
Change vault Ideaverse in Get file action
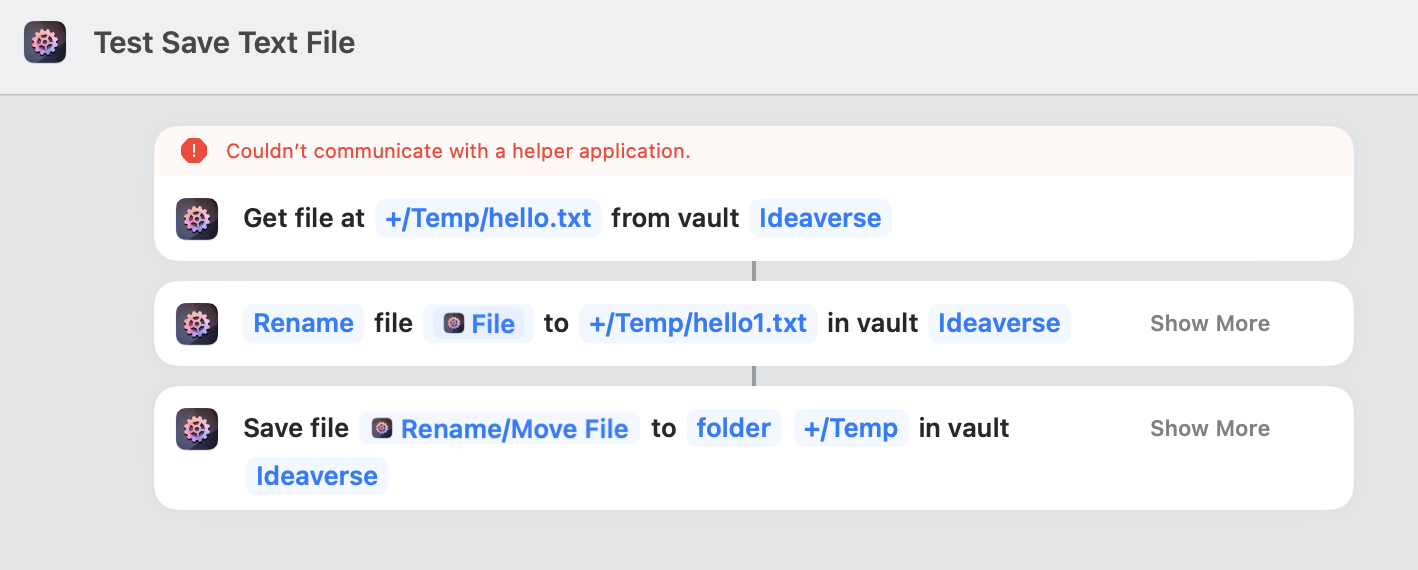820,218
